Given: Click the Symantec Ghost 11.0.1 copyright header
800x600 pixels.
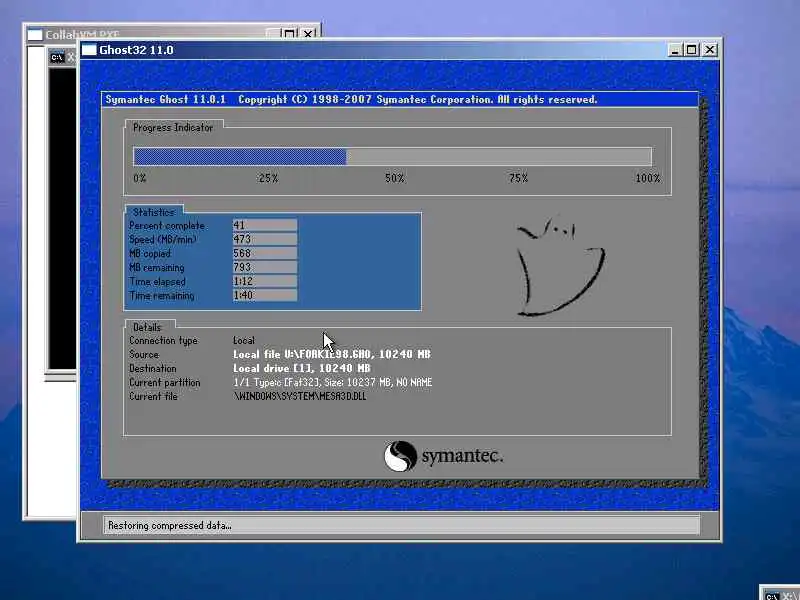Looking at the screenshot, I should tap(351, 99).
